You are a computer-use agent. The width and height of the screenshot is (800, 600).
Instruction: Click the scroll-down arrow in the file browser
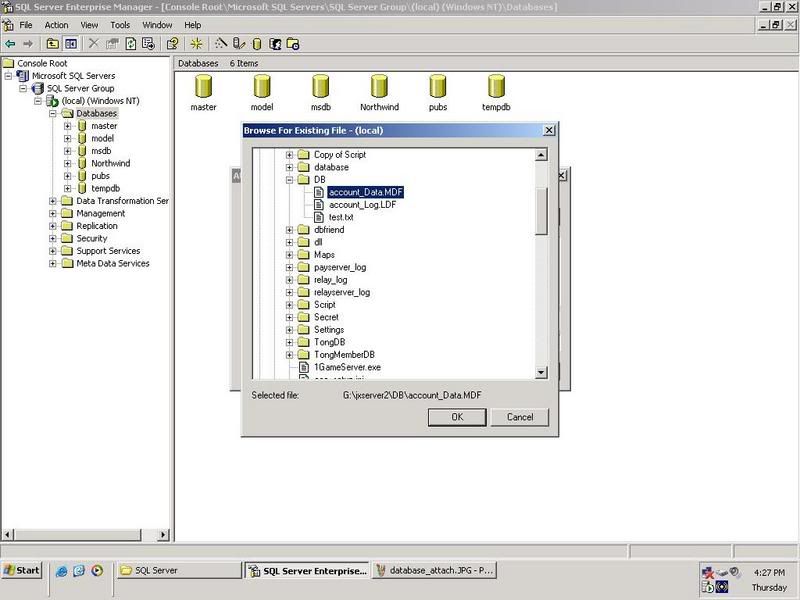pos(541,372)
